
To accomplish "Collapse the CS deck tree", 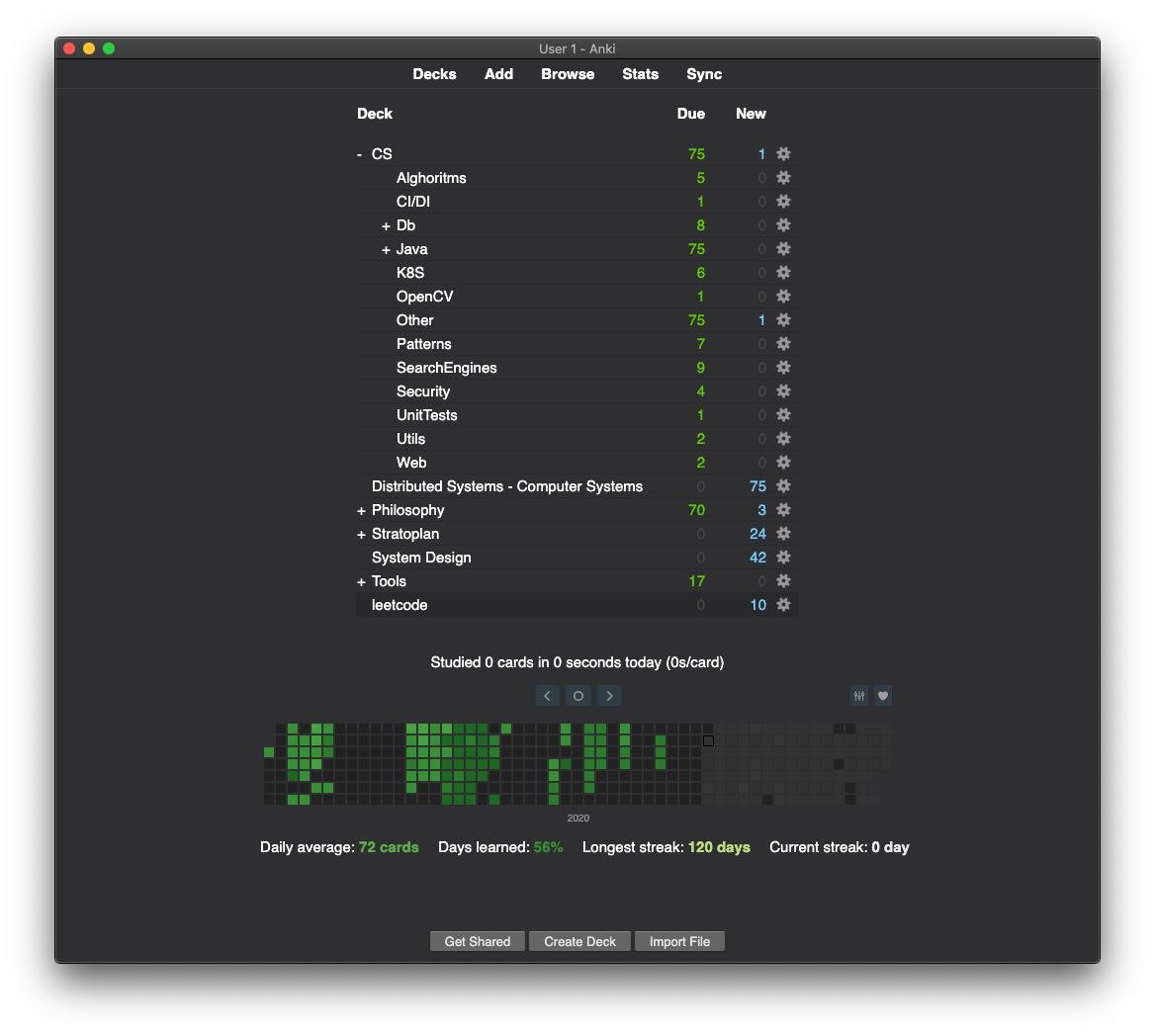I will point(360,154).
